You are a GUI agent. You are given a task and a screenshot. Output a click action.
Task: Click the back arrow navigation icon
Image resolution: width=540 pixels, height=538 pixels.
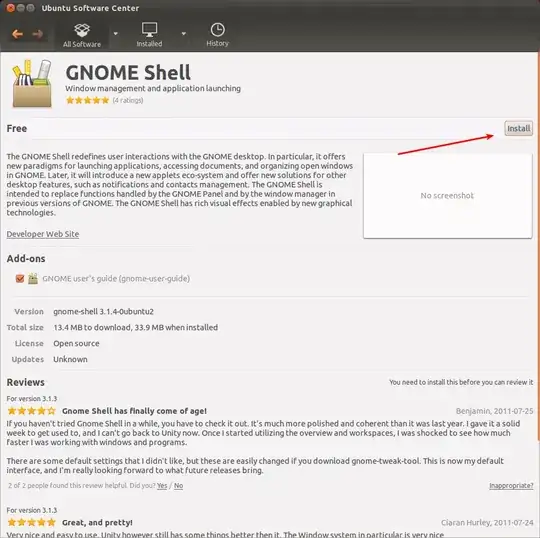point(17,34)
